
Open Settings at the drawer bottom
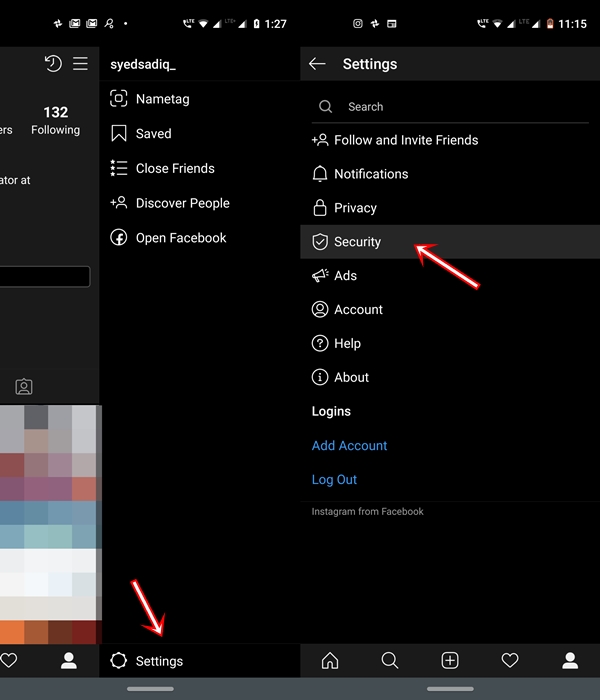tap(200, 661)
